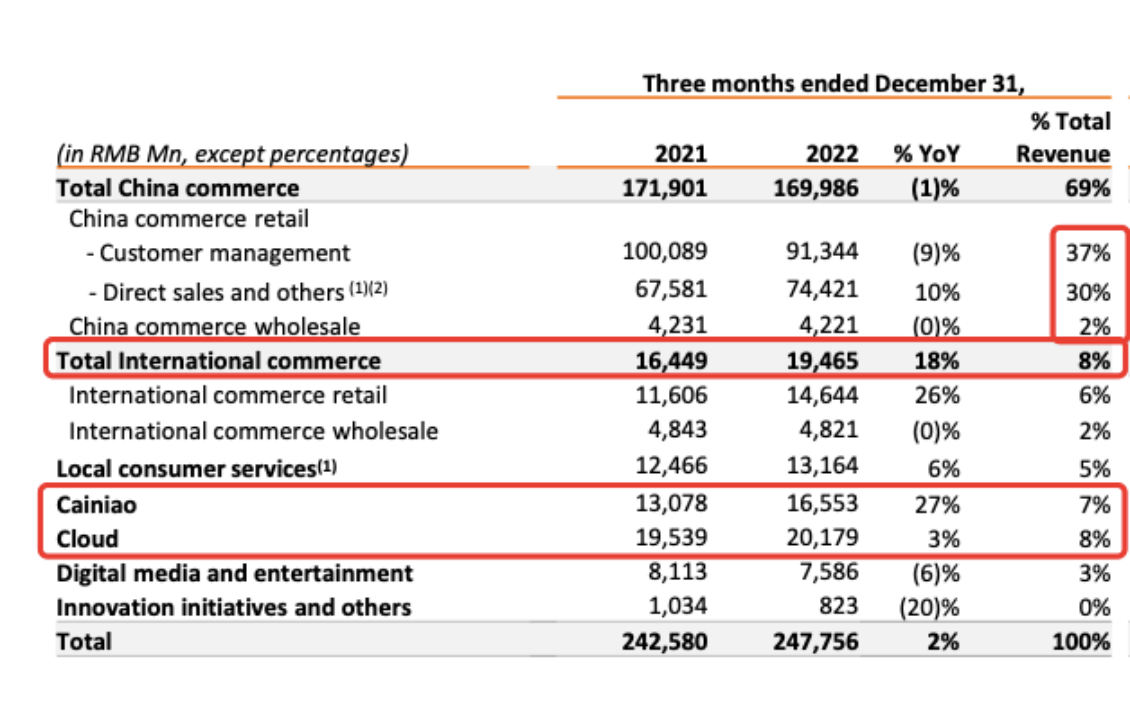Click the 'Digital media and entertainment' label
1130x720 pixels.
[x=234, y=573]
